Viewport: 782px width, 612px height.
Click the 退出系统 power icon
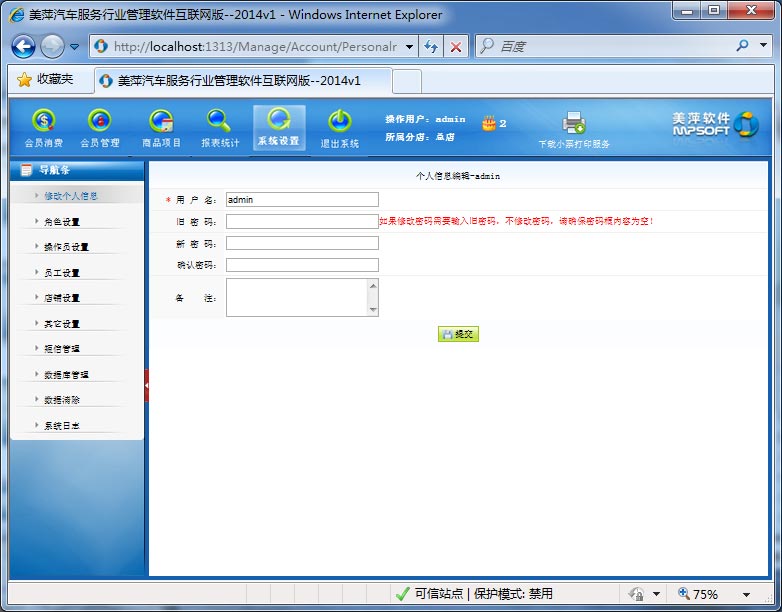click(x=340, y=121)
